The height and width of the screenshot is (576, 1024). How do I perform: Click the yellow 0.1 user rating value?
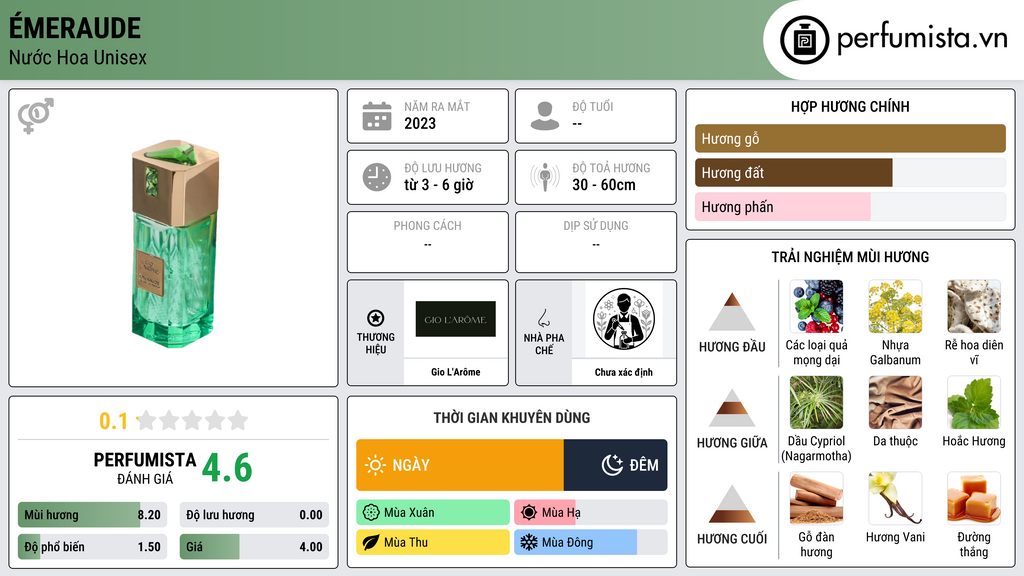[x=114, y=421]
